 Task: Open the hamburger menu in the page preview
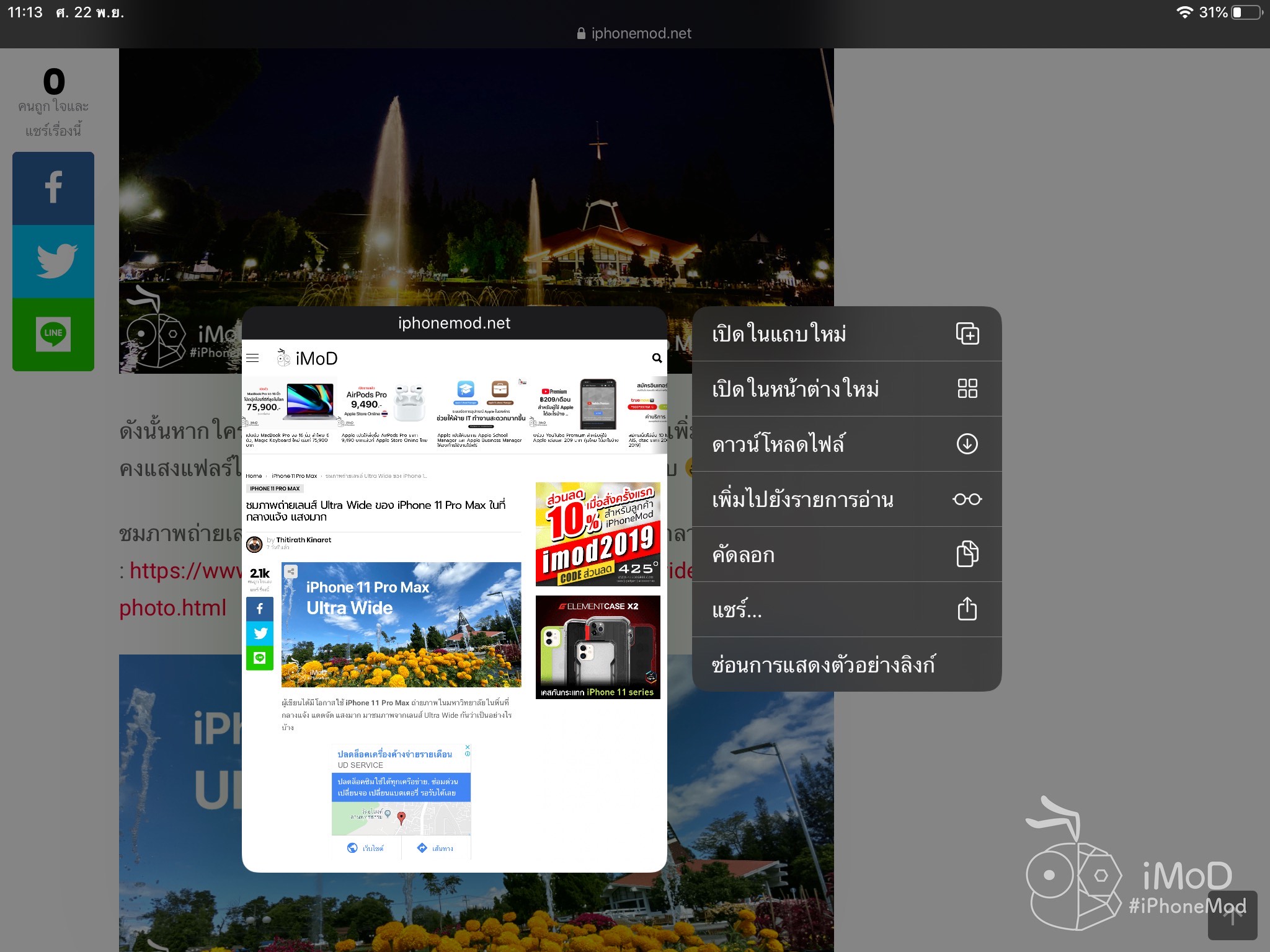[252, 358]
